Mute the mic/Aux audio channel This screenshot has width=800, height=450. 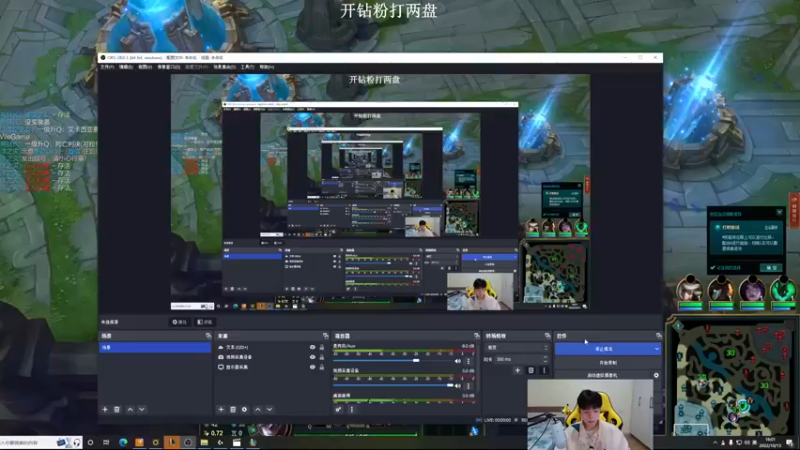click(458, 361)
